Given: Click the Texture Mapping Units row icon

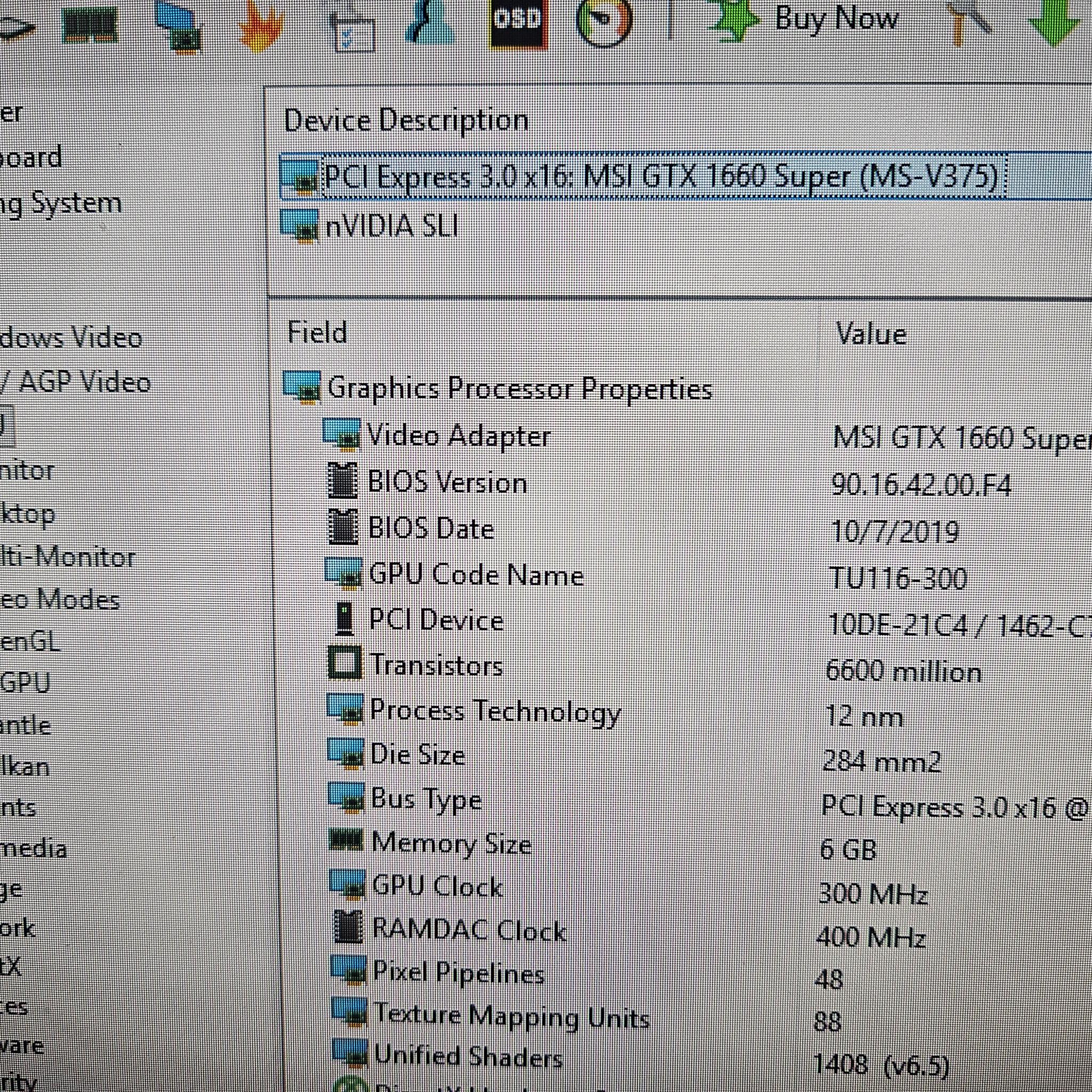Looking at the screenshot, I should point(350,1011).
